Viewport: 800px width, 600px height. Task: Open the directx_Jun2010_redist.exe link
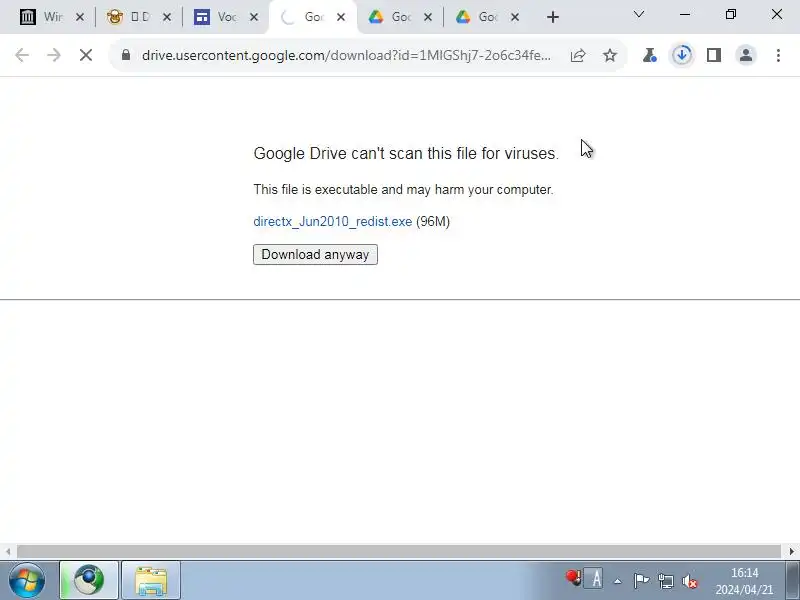(x=333, y=221)
